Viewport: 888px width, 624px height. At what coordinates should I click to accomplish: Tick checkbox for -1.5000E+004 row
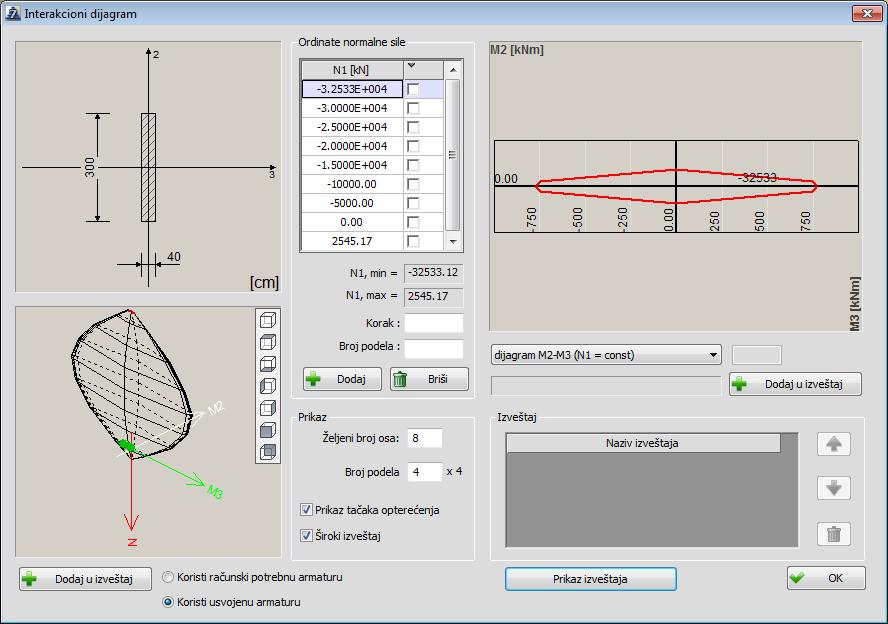click(413, 165)
